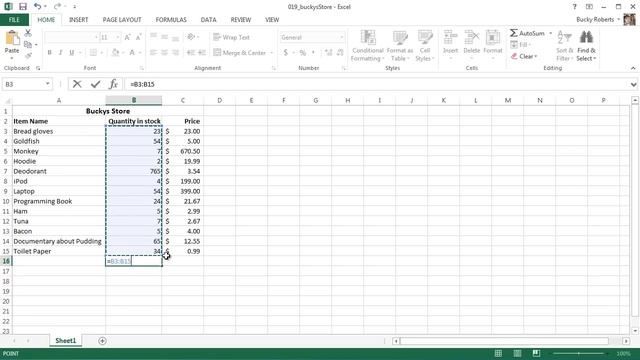
Task: Open Cell Styles gallery
Action: coord(425,38)
